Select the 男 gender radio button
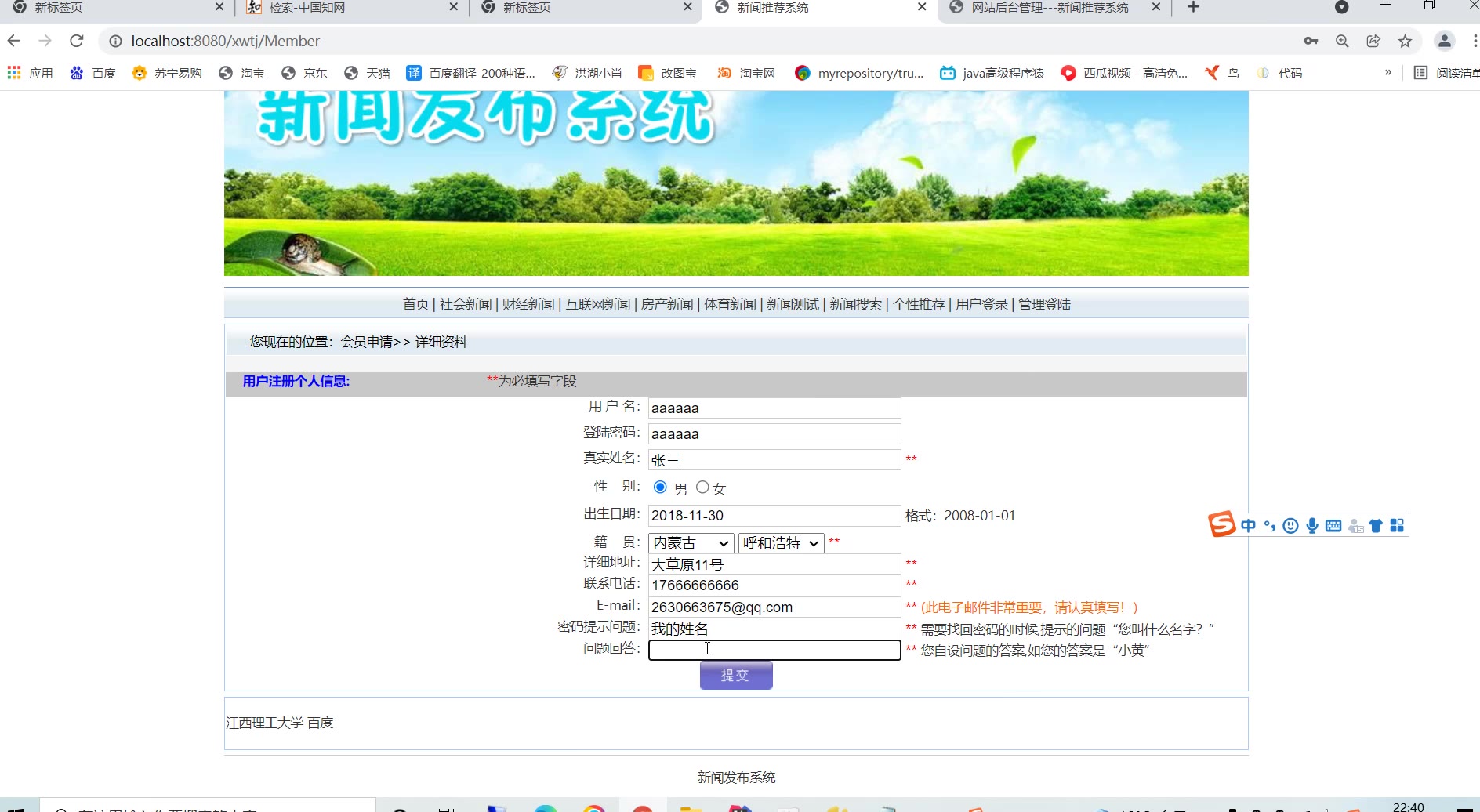 [660, 488]
